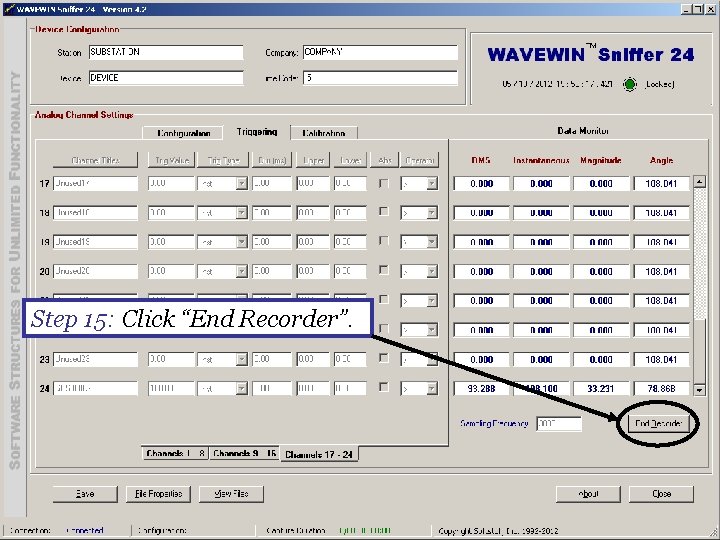
Task: Click the Trig Value column header button
Action: [172, 160]
